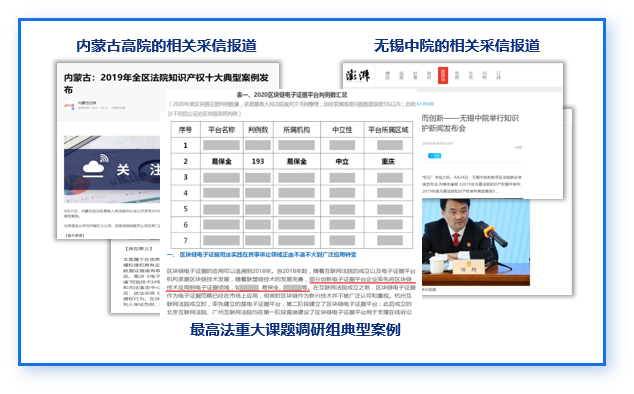
Task: Click the small blue follow button under the Wuxi article title
Action: (435, 156)
